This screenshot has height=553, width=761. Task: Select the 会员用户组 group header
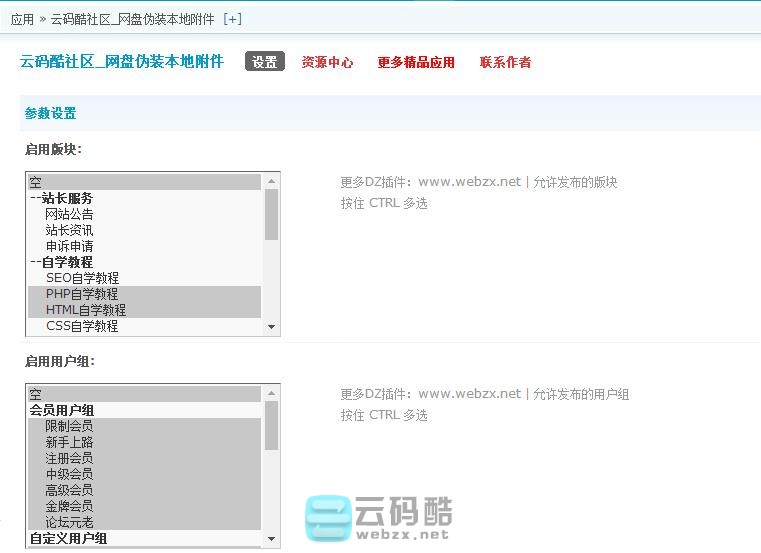click(x=145, y=410)
